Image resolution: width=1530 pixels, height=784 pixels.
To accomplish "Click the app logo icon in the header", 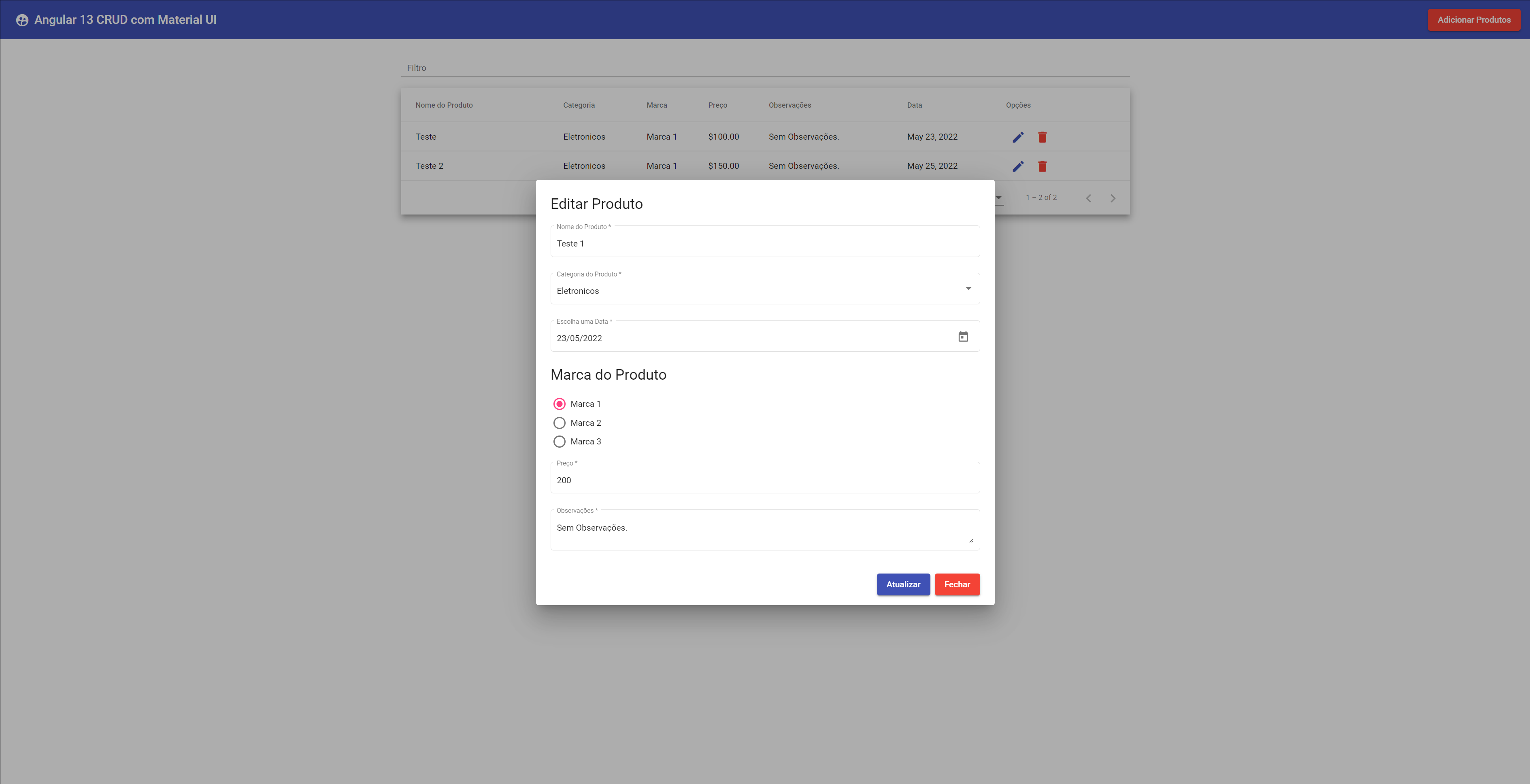I will (22, 20).
